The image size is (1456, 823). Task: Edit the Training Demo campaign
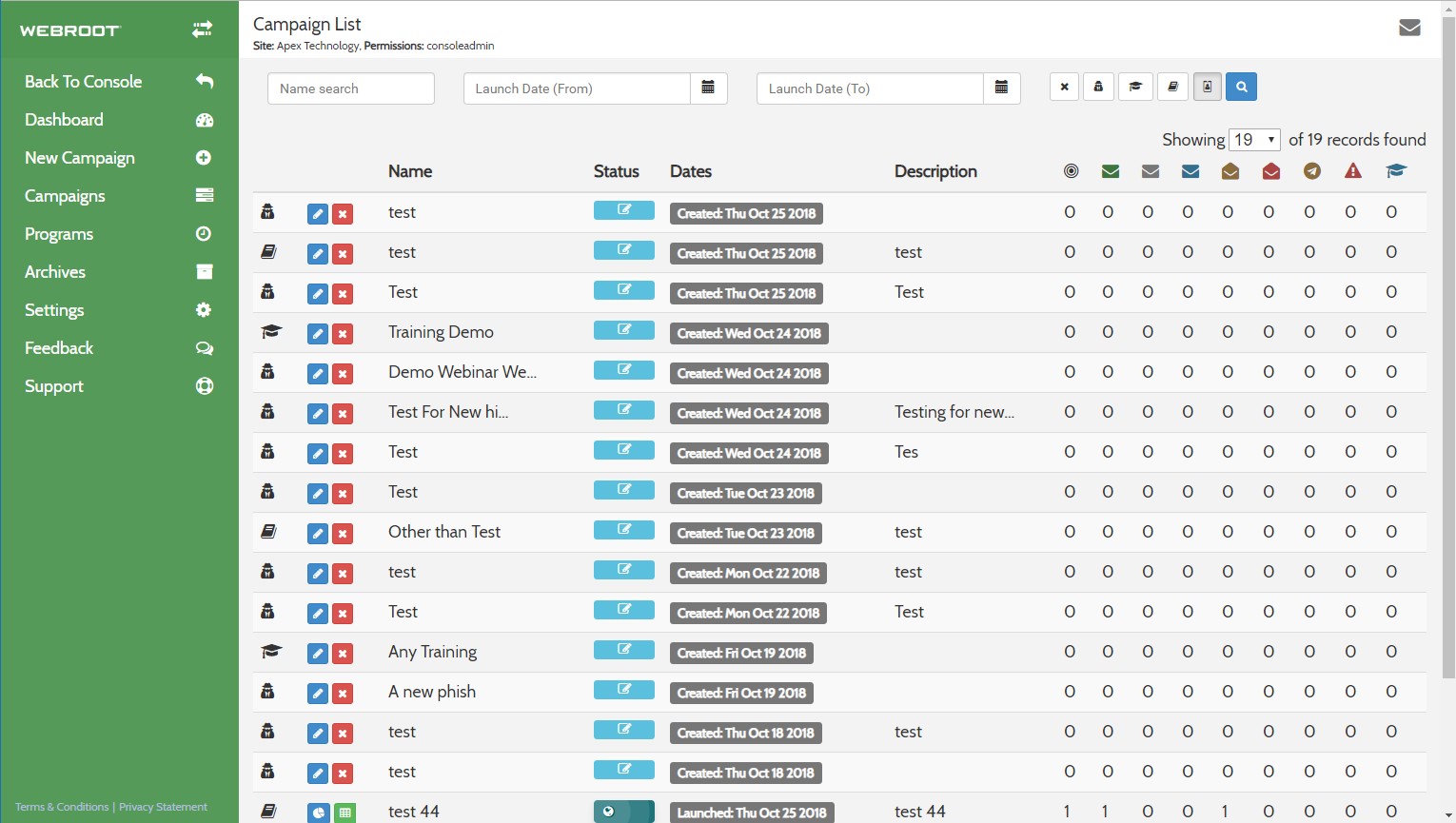click(318, 334)
